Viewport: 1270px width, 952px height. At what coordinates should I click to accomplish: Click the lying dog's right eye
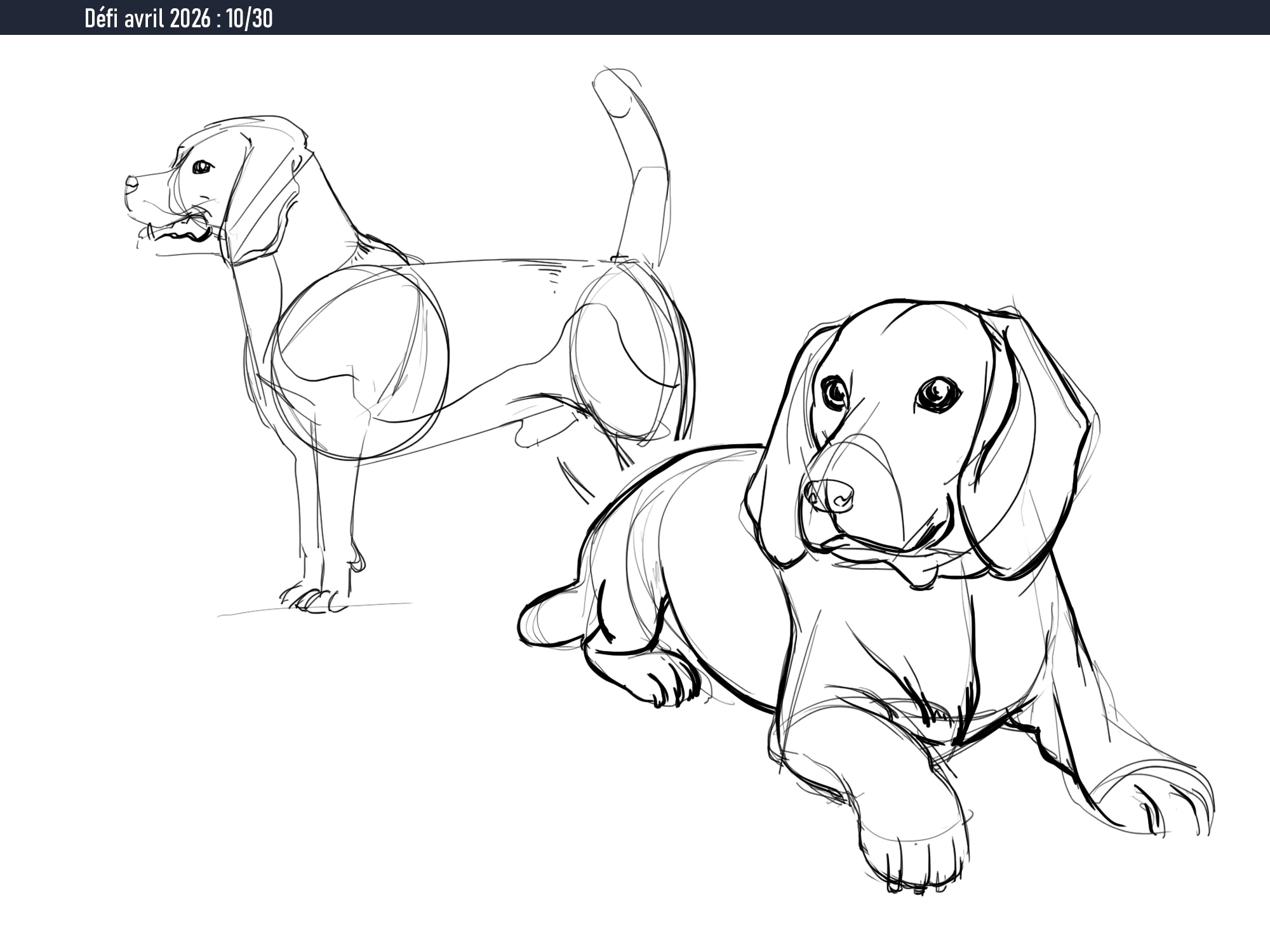(x=938, y=393)
